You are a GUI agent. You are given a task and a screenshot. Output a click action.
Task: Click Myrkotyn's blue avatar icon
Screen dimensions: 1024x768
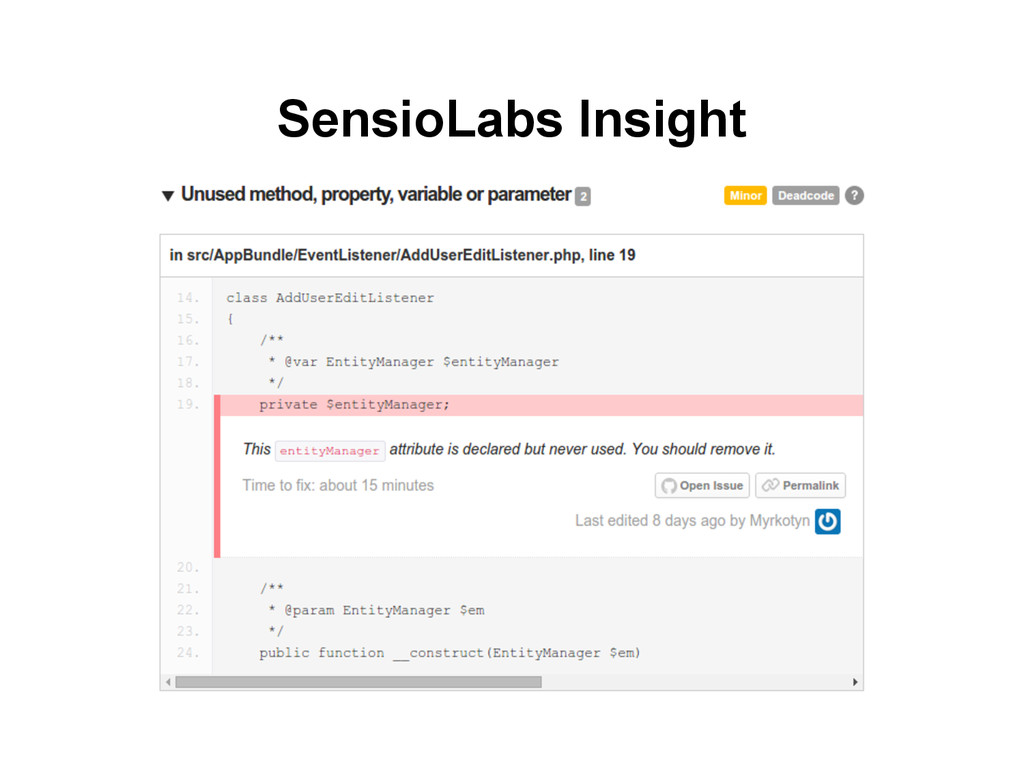point(827,521)
